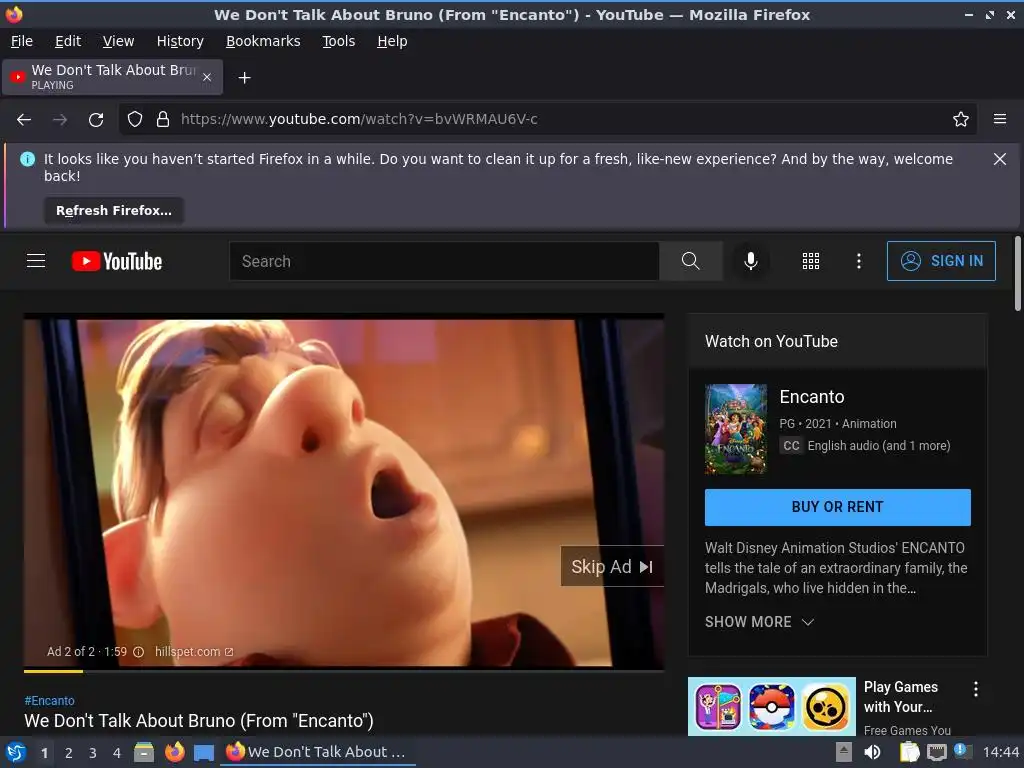The width and height of the screenshot is (1024, 768).
Task: Click the video ad progress bar
Action: tap(344, 671)
